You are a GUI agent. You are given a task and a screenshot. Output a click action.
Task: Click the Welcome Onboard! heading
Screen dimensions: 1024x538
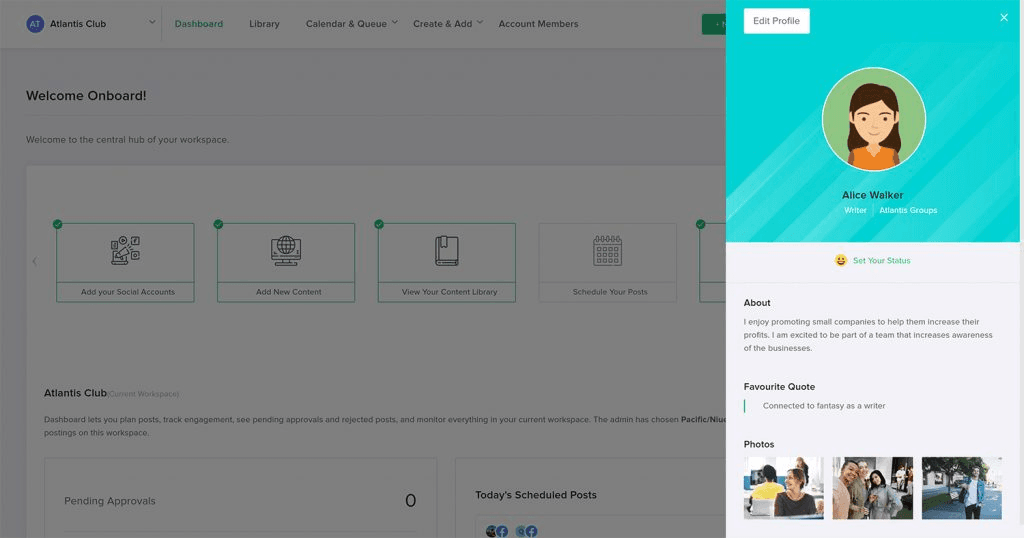click(86, 96)
